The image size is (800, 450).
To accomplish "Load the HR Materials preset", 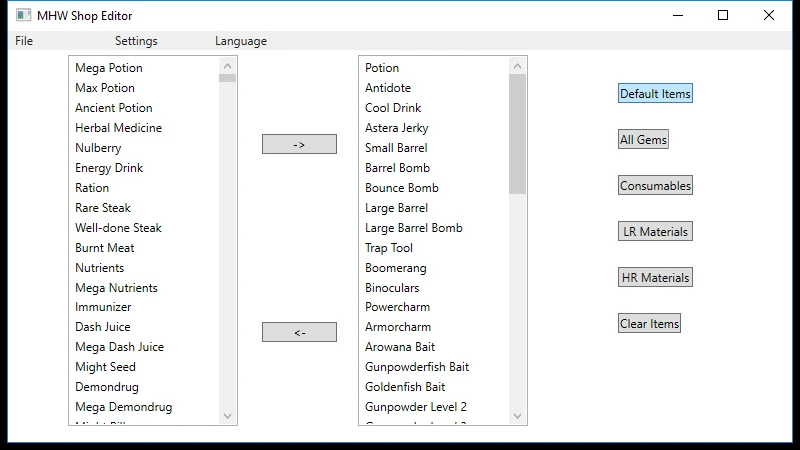I will [655, 278].
